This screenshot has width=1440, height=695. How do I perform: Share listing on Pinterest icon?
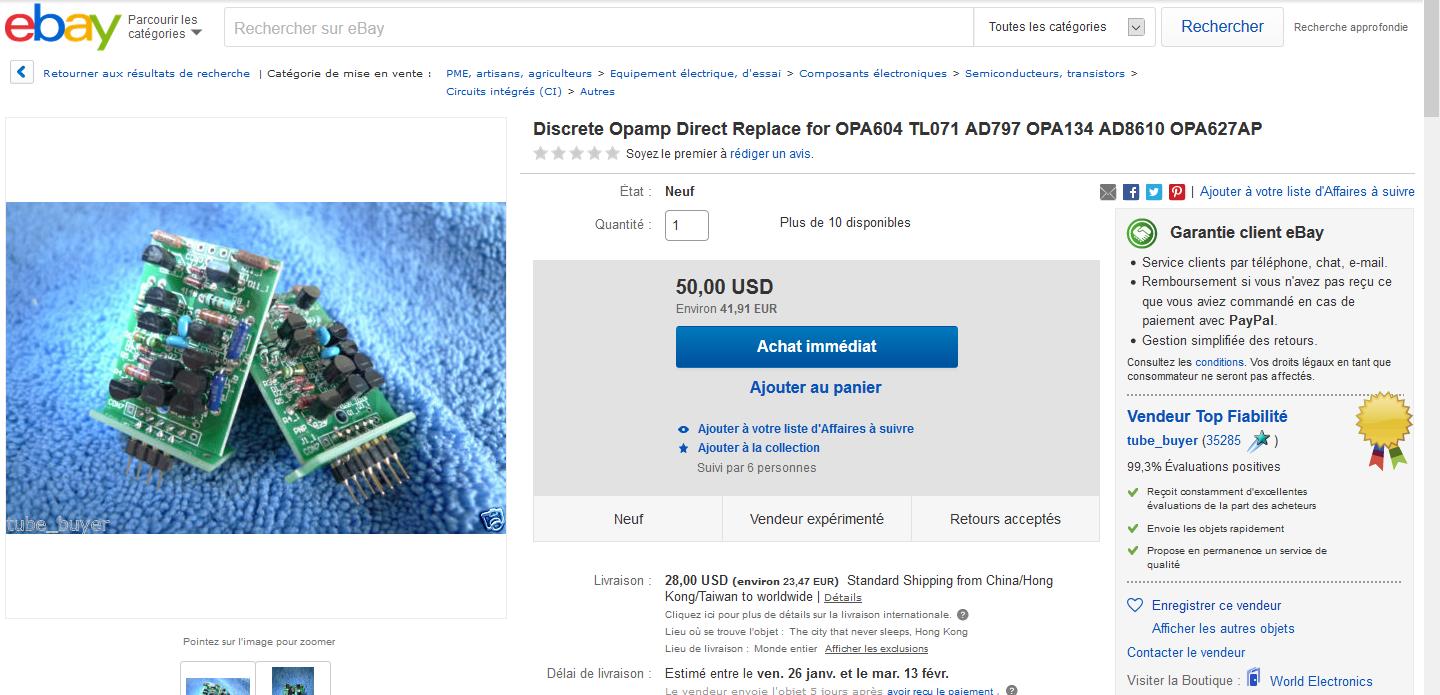pyautogui.click(x=1177, y=192)
